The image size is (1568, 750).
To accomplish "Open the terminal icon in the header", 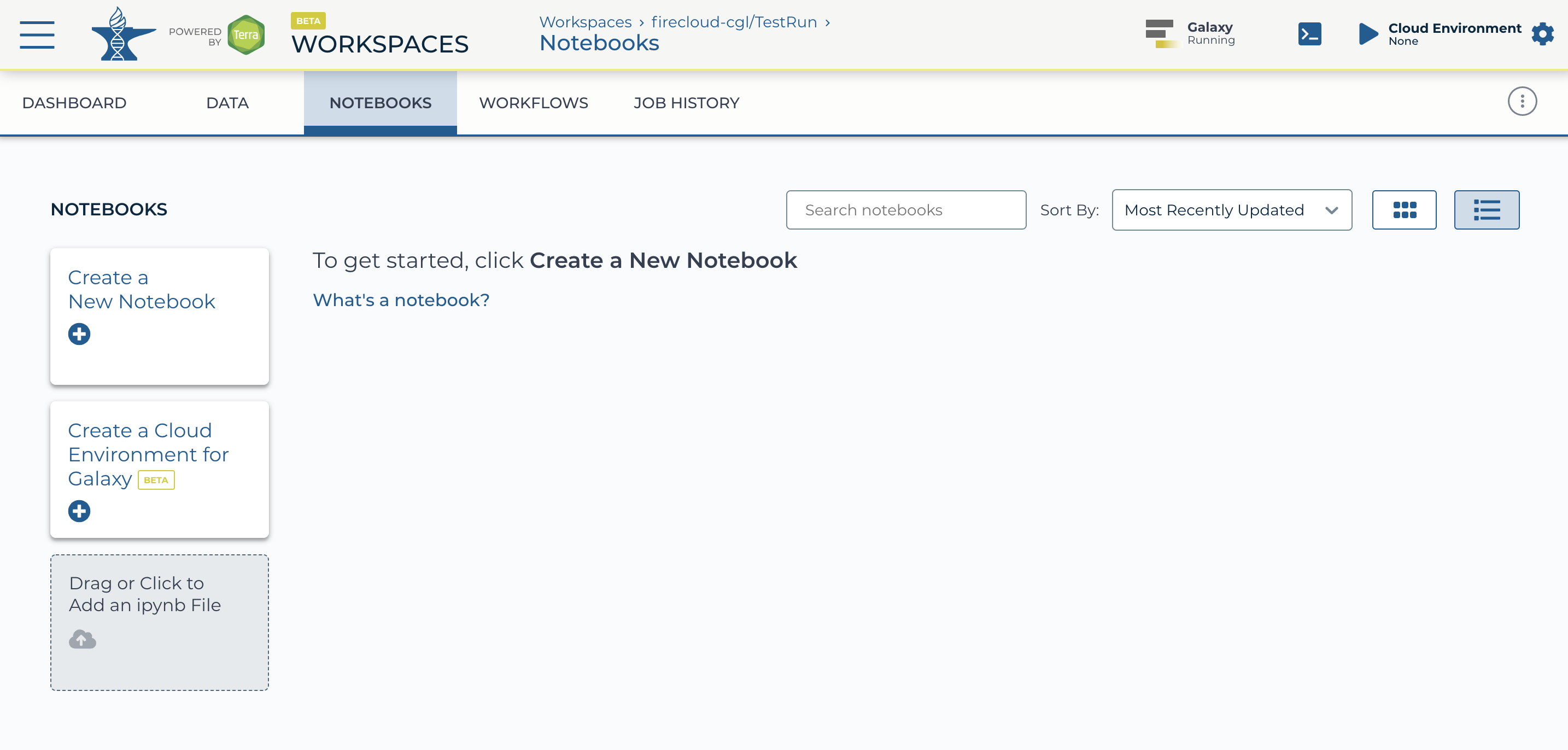I will coord(1309,34).
